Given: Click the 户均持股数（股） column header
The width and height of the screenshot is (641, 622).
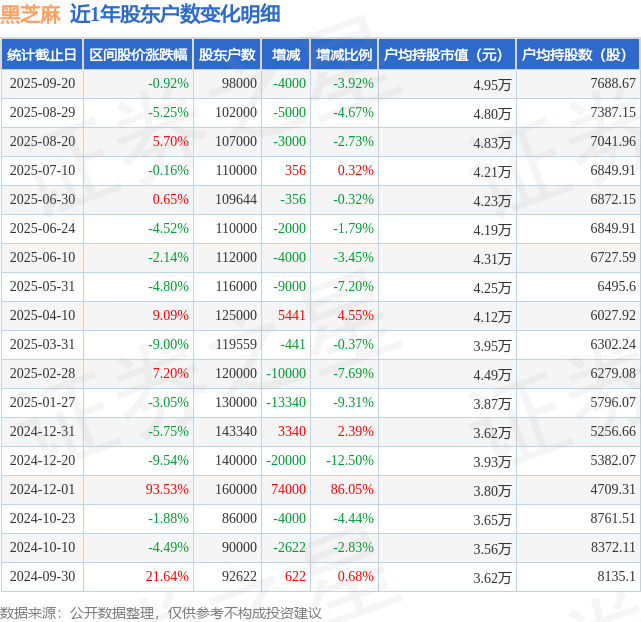Looking at the screenshot, I should pos(578,55).
